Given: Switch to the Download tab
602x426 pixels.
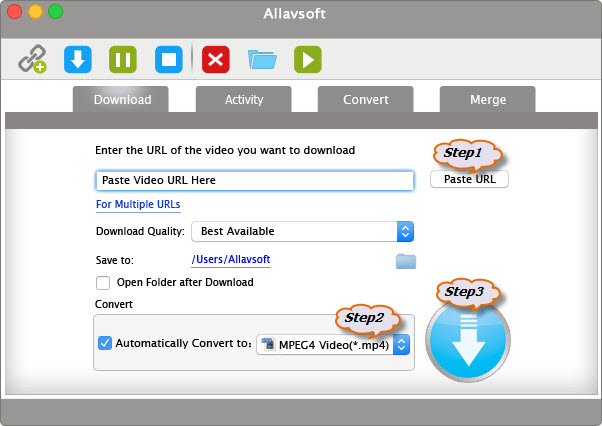Looking at the screenshot, I should (x=121, y=99).
